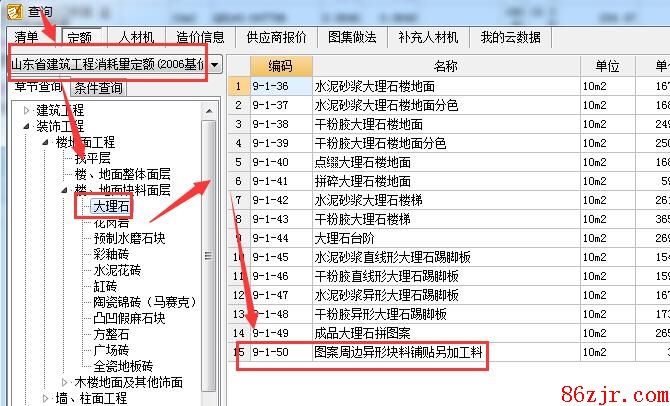Collapse the 装饰工程 tree node
The height and width of the screenshot is (406, 670).
tap(27, 127)
